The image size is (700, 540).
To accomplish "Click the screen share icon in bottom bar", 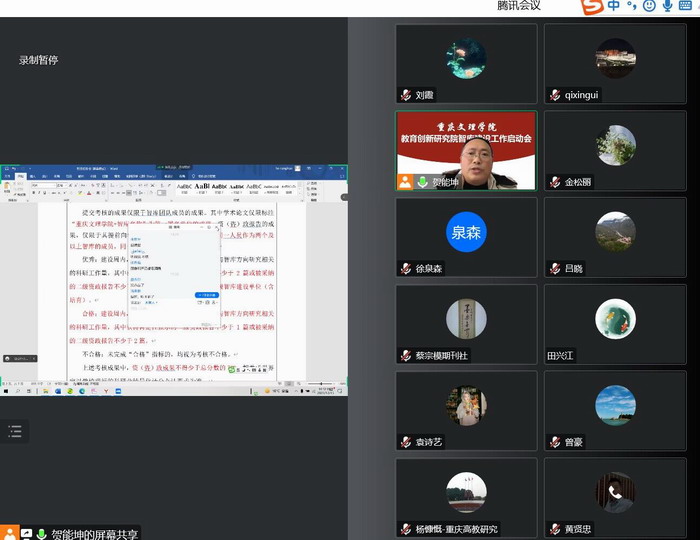I will click(x=26, y=533).
